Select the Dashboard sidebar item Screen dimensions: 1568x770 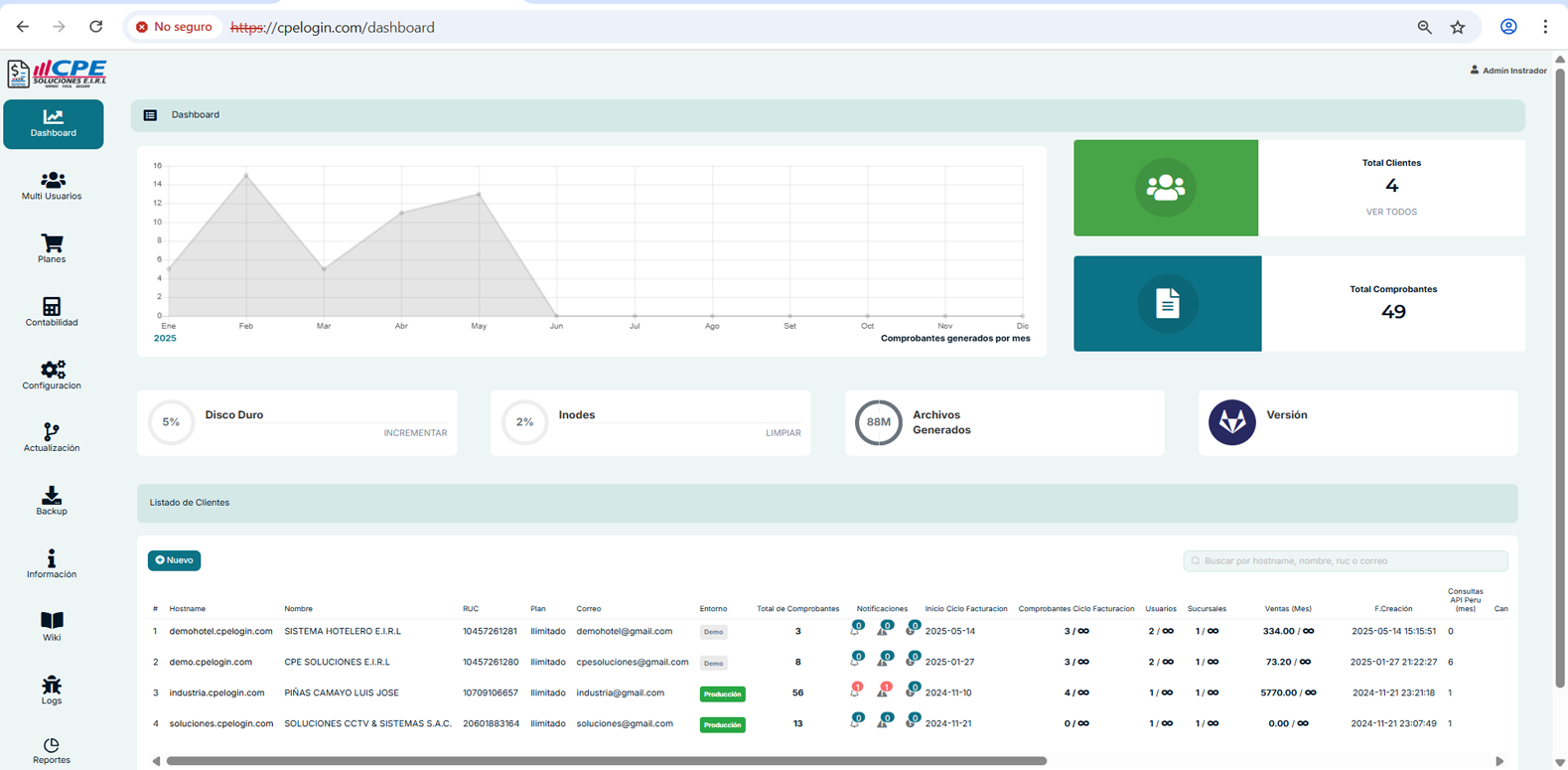(54, 124)
